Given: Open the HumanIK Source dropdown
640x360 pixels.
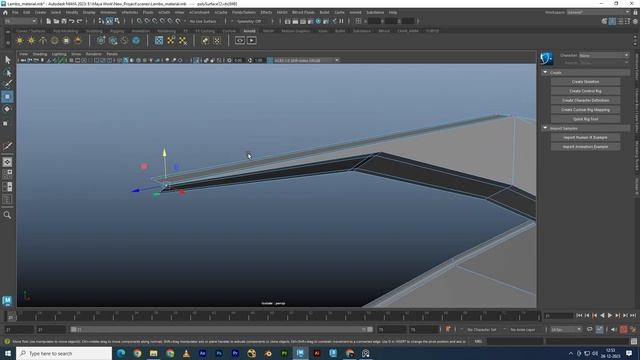Looking at the screenshot, I should pos(604,62).
